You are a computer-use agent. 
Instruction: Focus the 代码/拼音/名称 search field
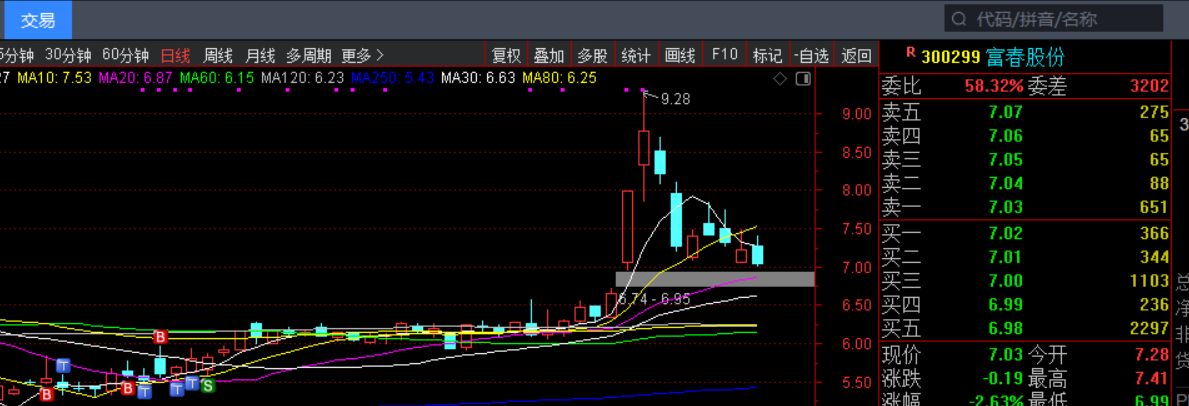click(1053, 19)
